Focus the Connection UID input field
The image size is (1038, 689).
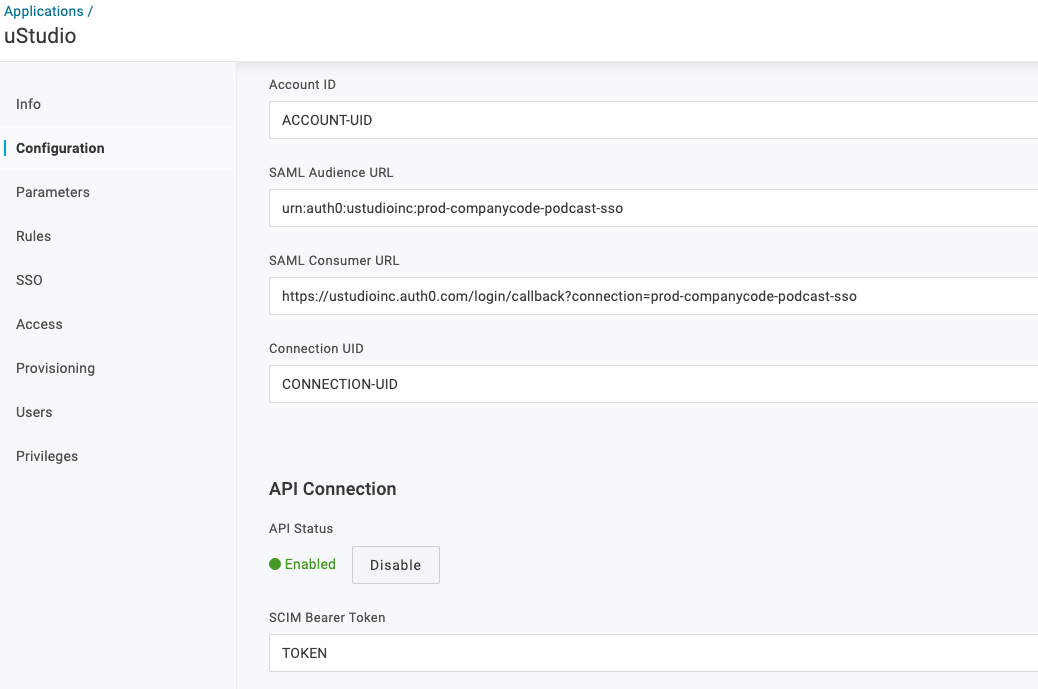click(653, 384)
